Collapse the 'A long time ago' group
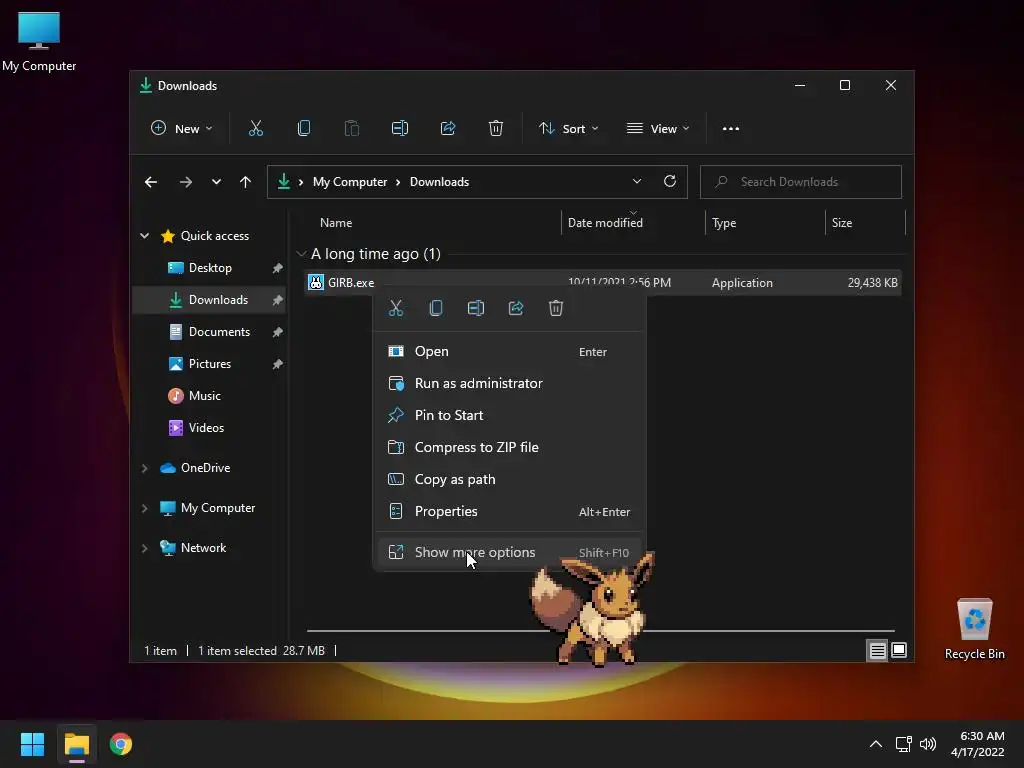 (301, 253)
